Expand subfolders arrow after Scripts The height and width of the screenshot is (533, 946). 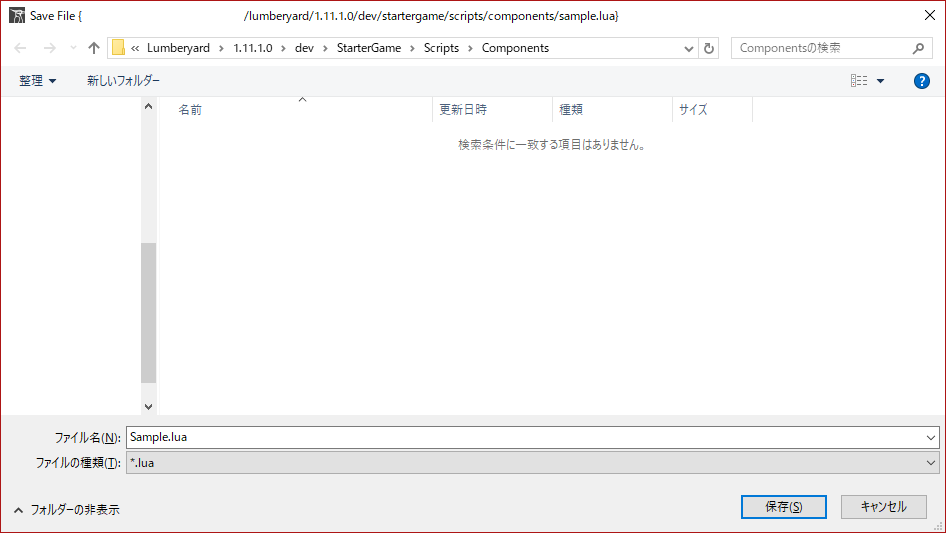click(x=470, y=48)
